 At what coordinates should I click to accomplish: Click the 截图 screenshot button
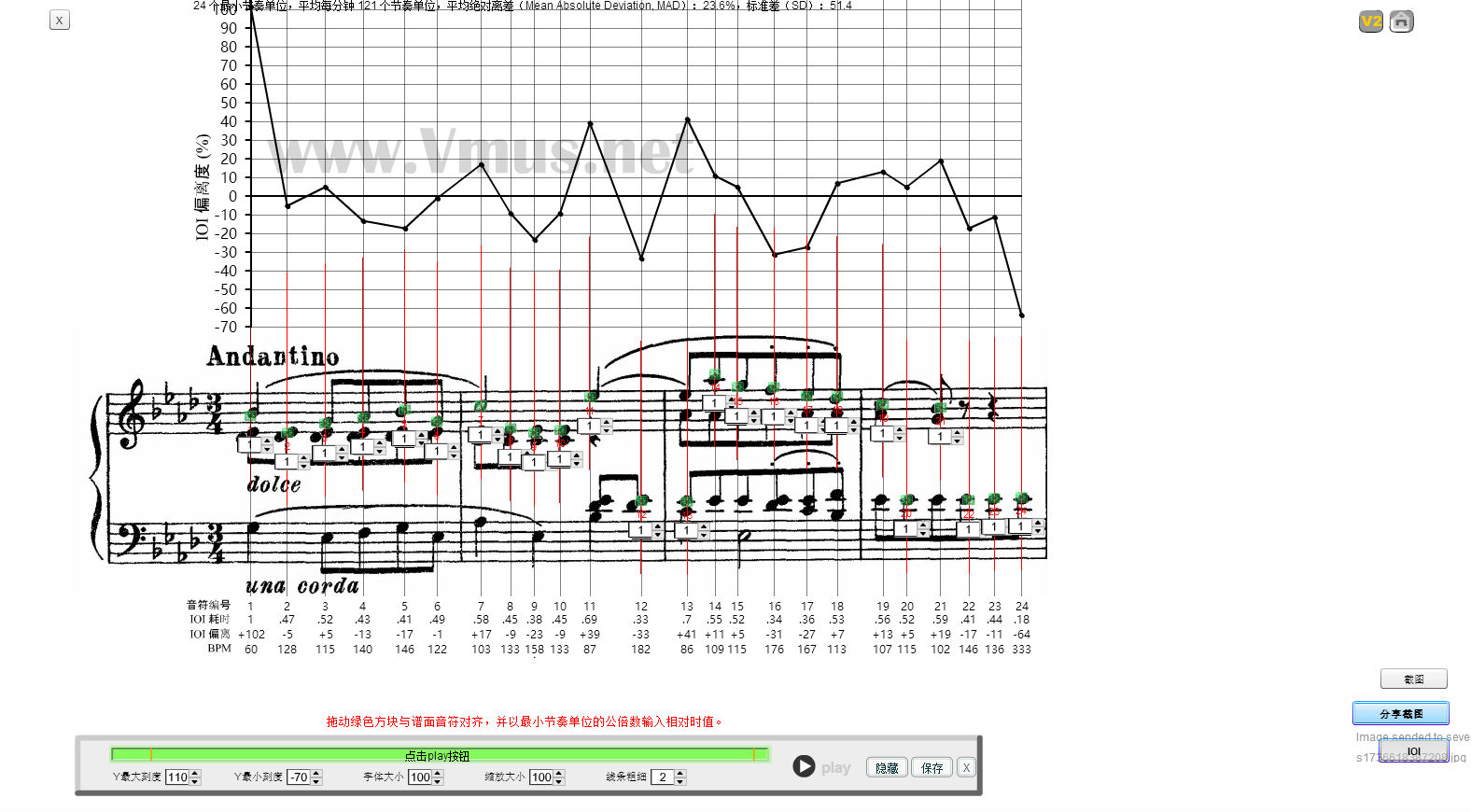click(1413, 679)
